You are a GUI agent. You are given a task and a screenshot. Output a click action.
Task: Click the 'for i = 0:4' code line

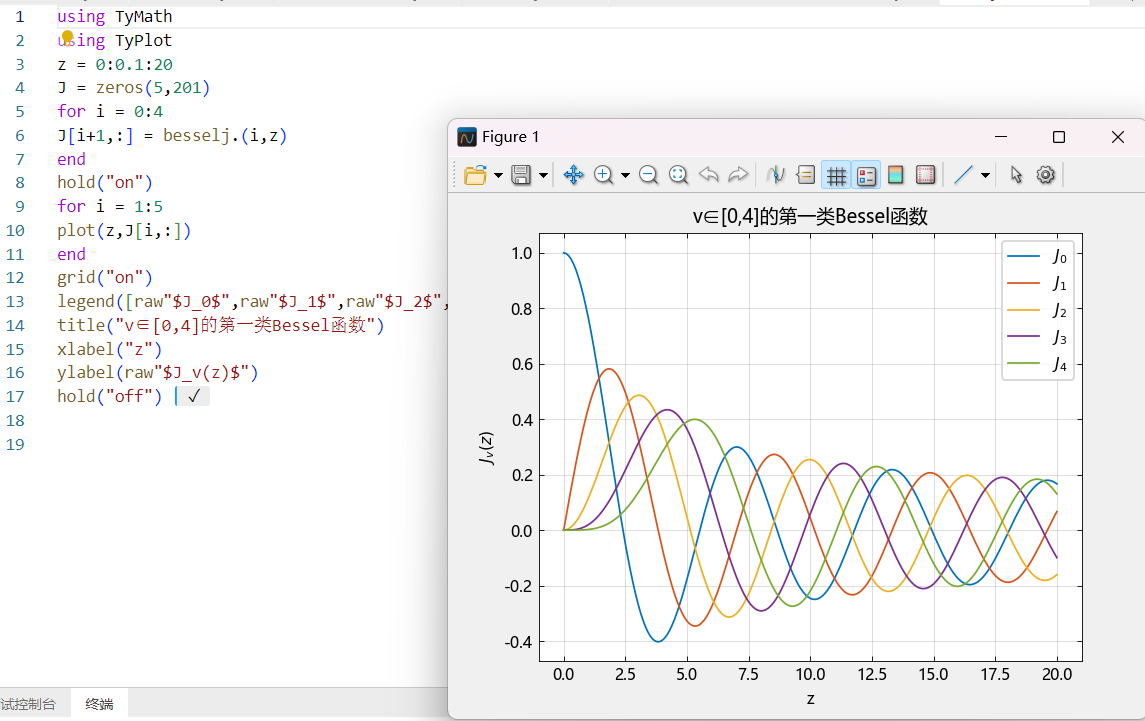110,112
